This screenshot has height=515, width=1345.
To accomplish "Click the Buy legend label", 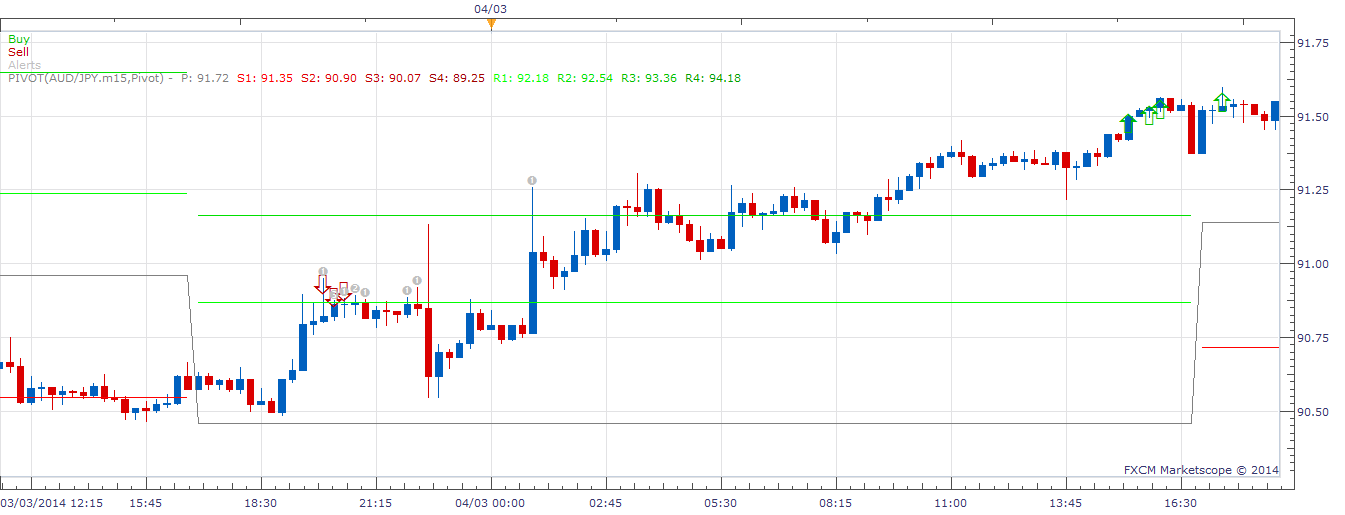I will 19,39.
